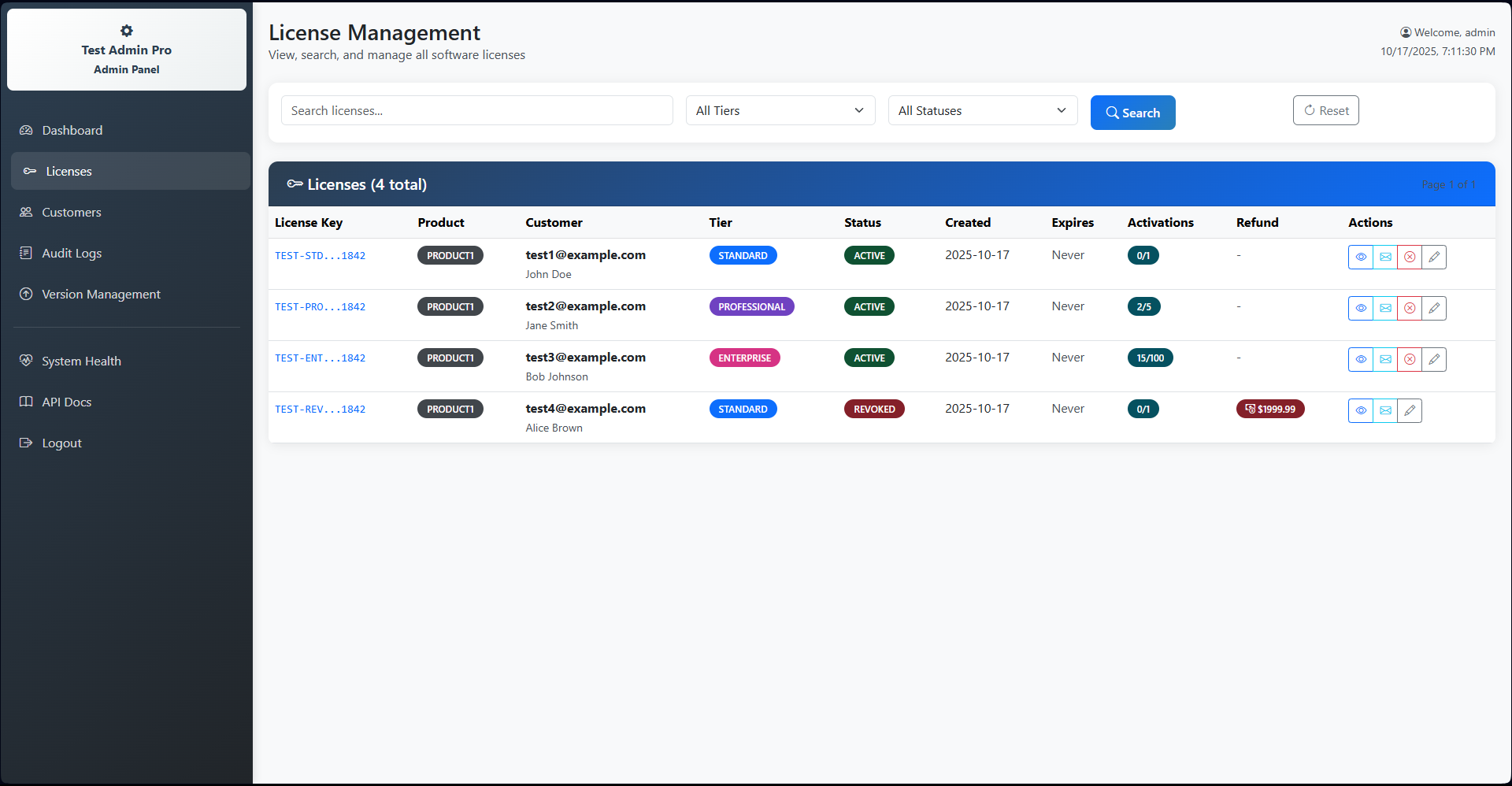Navigate to the Customers section
This screenshot has height=786, width=1512.
72,212
